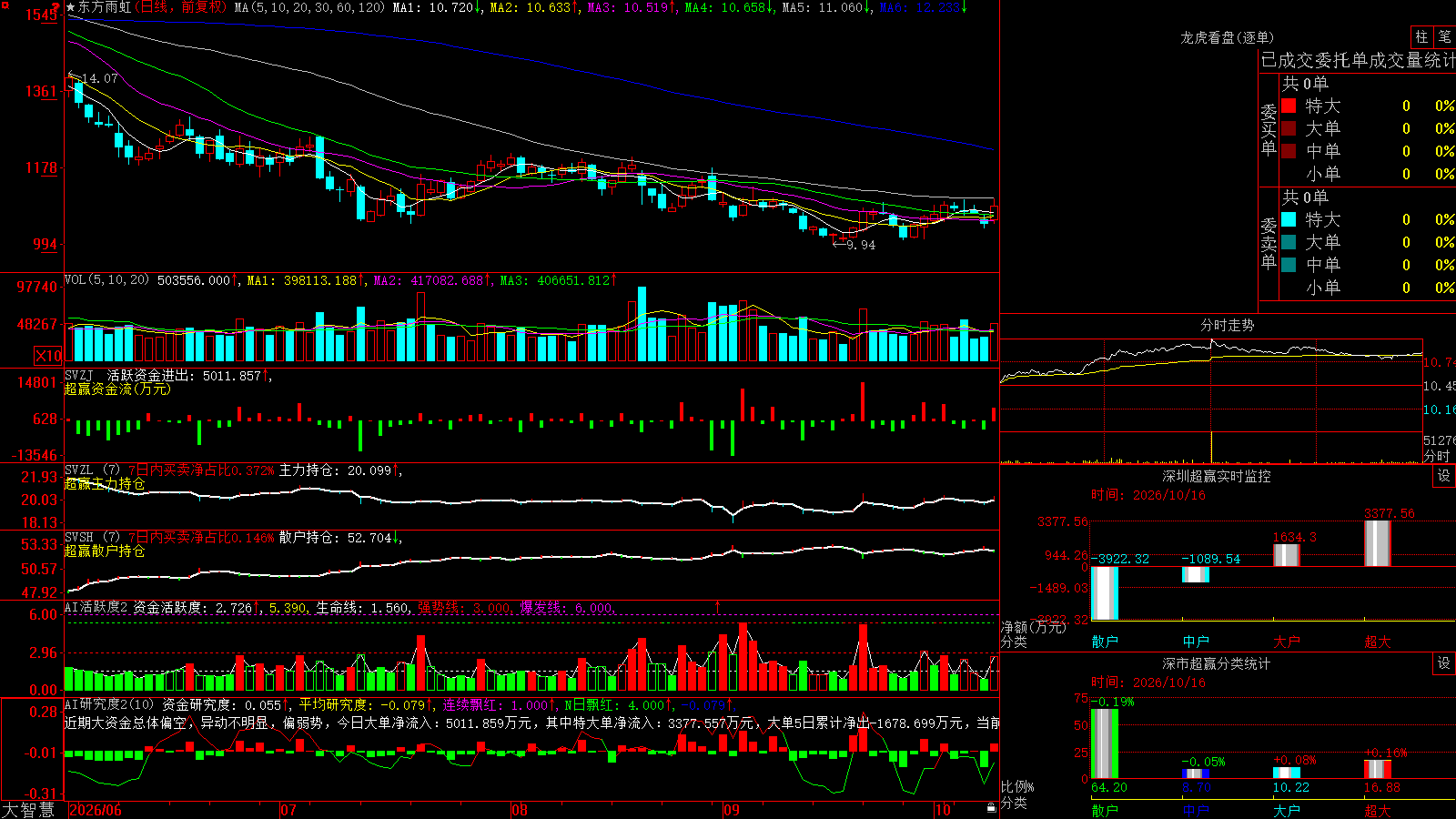
Task: Click the 大智慧 logo at bottom-left
Action: click(28, 810)
